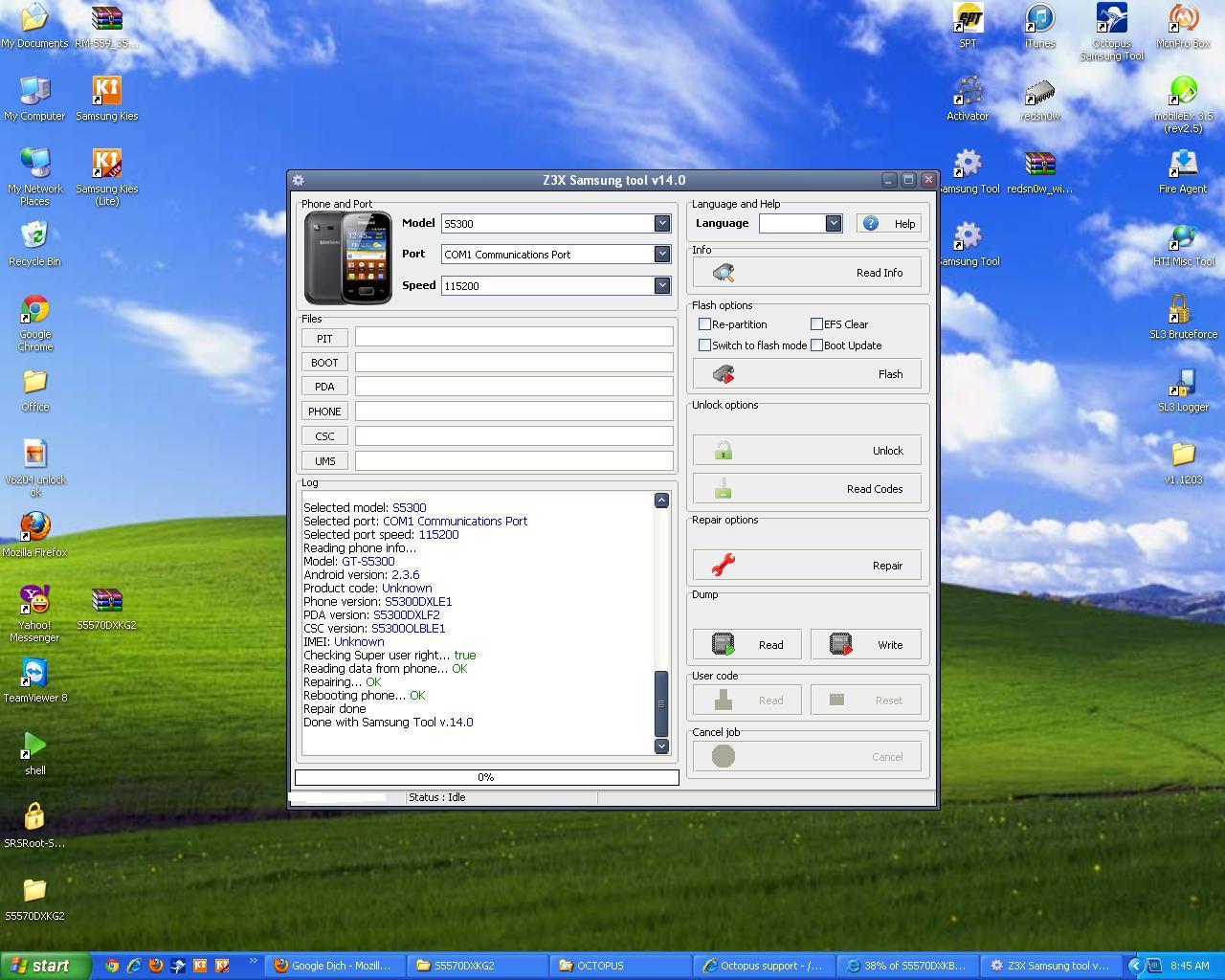Expand the Model dropdown showing S5300
The image size is (1225, 980).
(661, 223)
